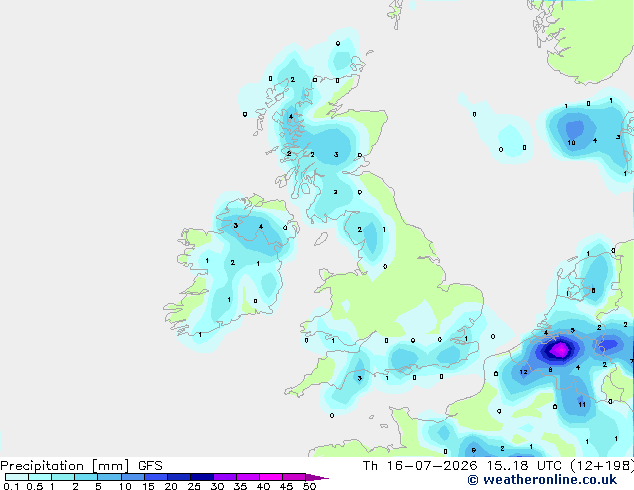Click the '20' legend scale label
The width and height of the screenshot is (634, 490).
pyautogui.click(x=171, y=486)
